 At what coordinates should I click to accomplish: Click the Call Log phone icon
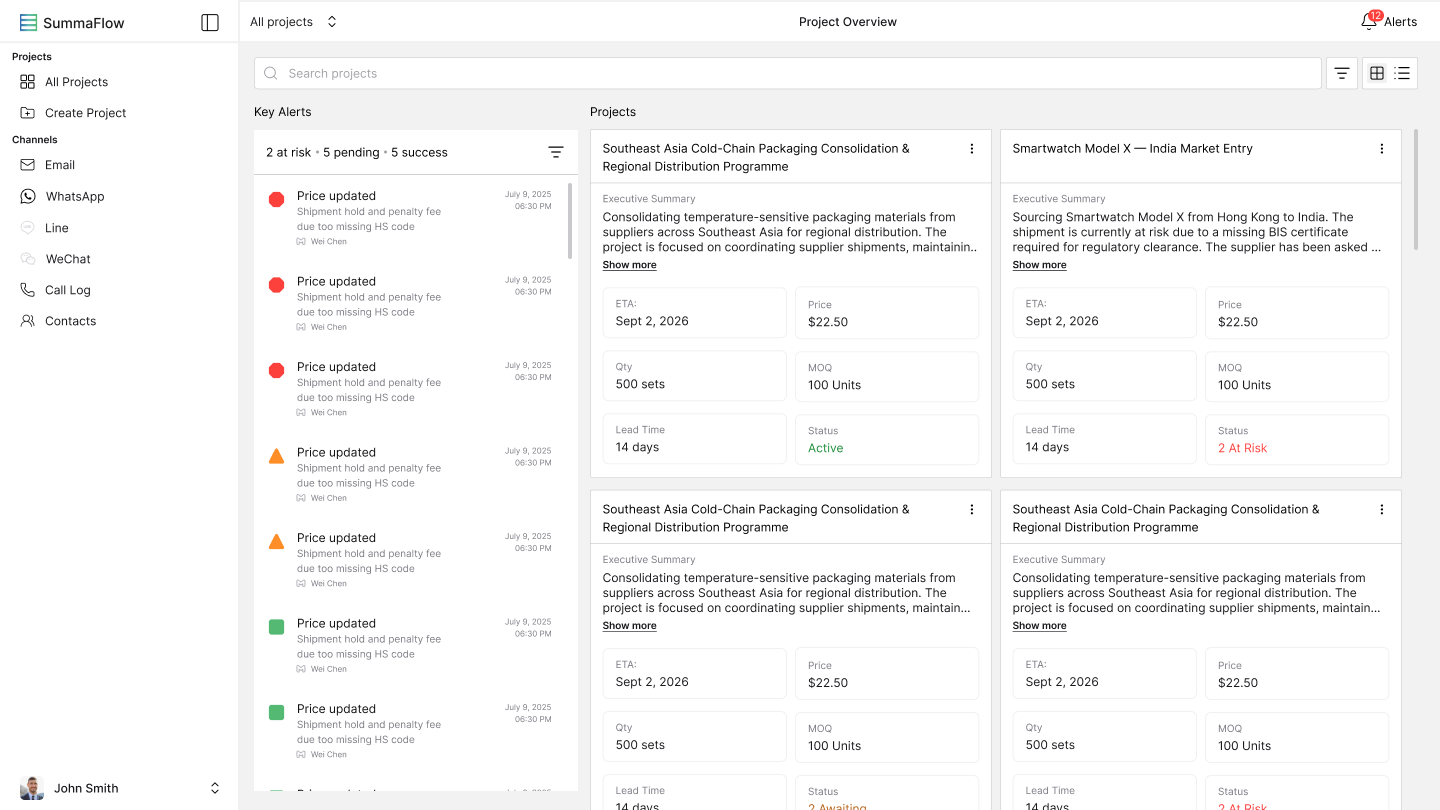(27, 290)
